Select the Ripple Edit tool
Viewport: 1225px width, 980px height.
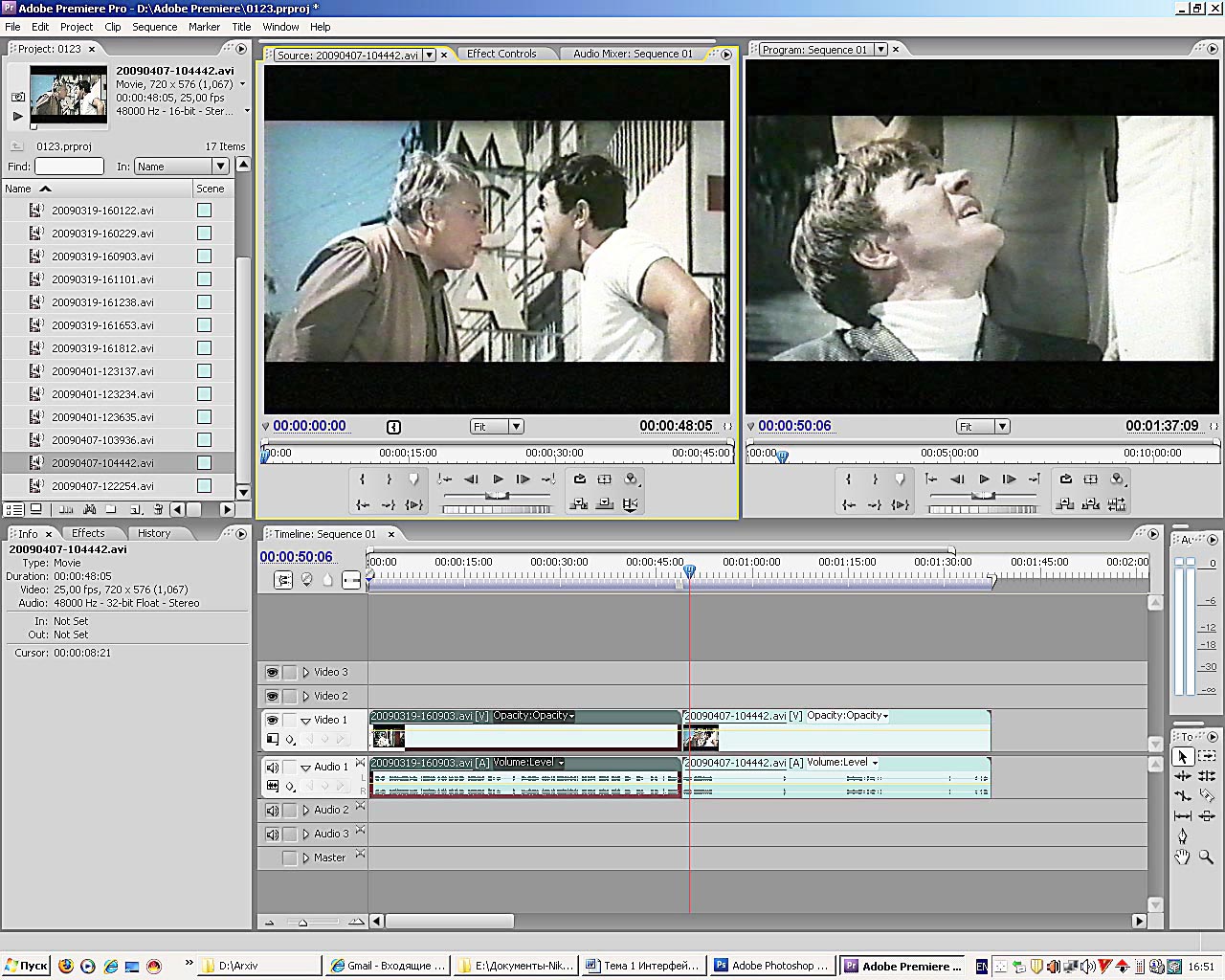pyautogui.click(x=1182, y=776)
